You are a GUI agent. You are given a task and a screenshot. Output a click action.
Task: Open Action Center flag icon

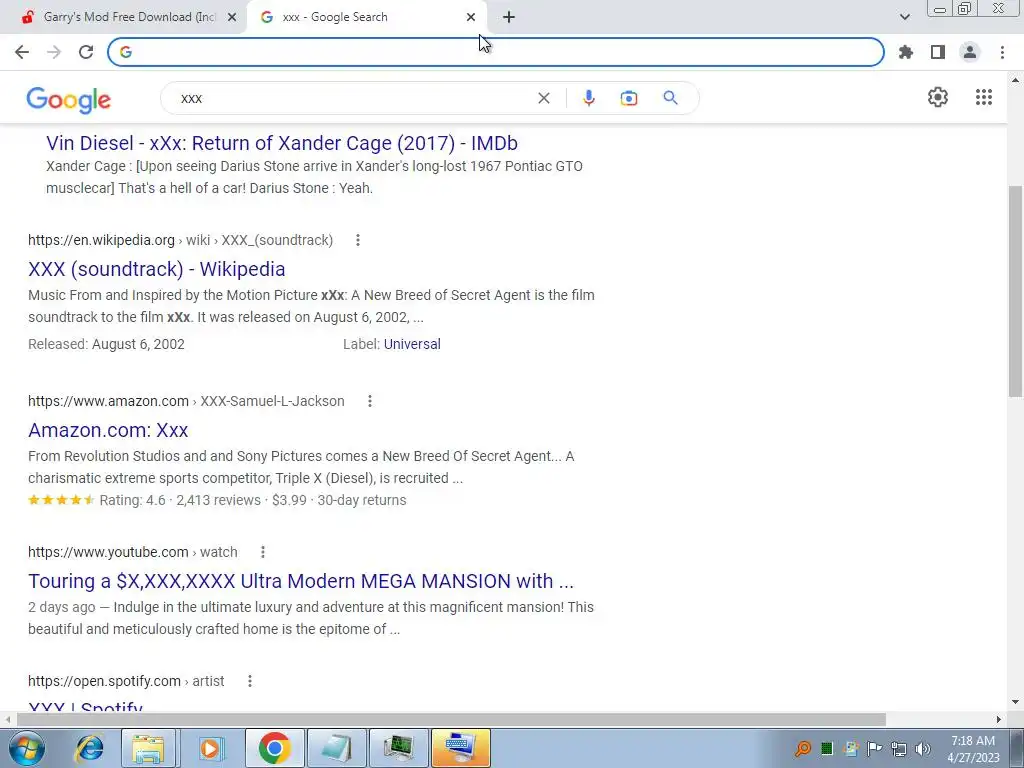pyautogui.click(x=874, y=749)
